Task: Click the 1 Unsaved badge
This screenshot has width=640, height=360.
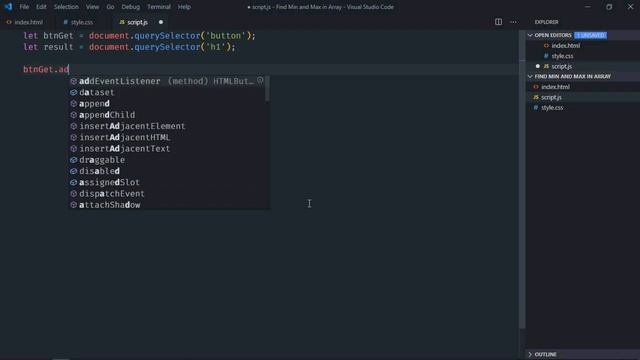Action: click(590, 35)
